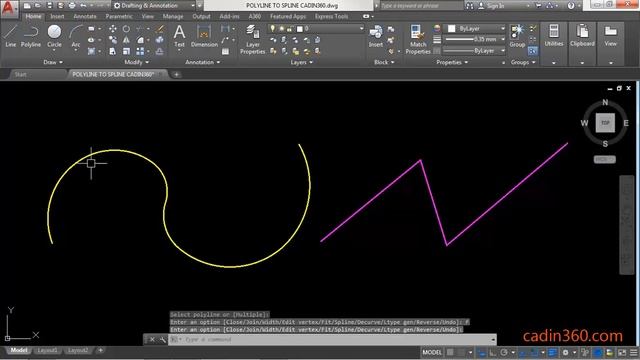Toggle grid display in status bar
Image resolution: width=640 pixels, height=360 pixels.
(x=450, y=352)
